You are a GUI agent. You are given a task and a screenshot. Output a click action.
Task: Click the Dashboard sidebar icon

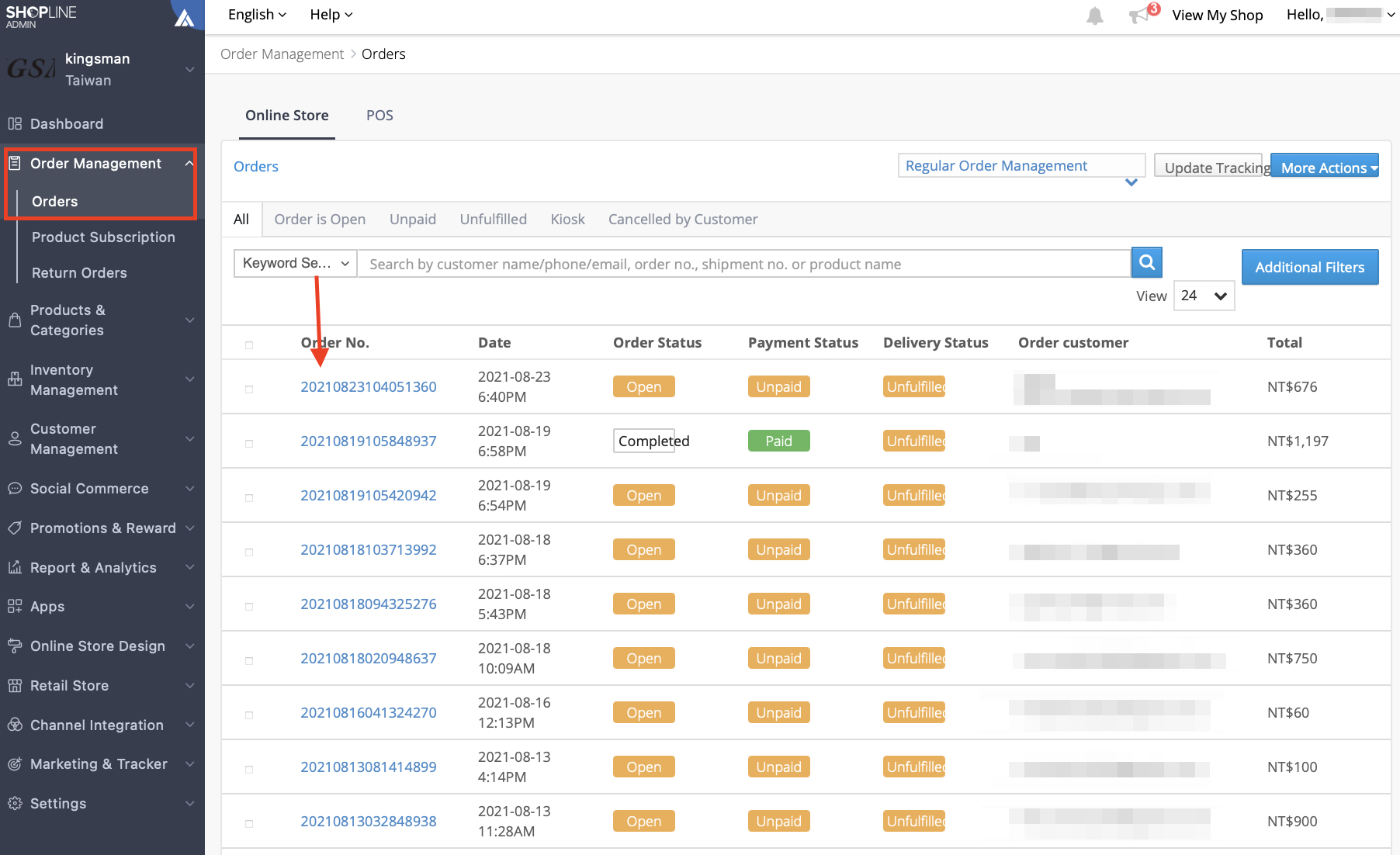(x=15, y=123)
